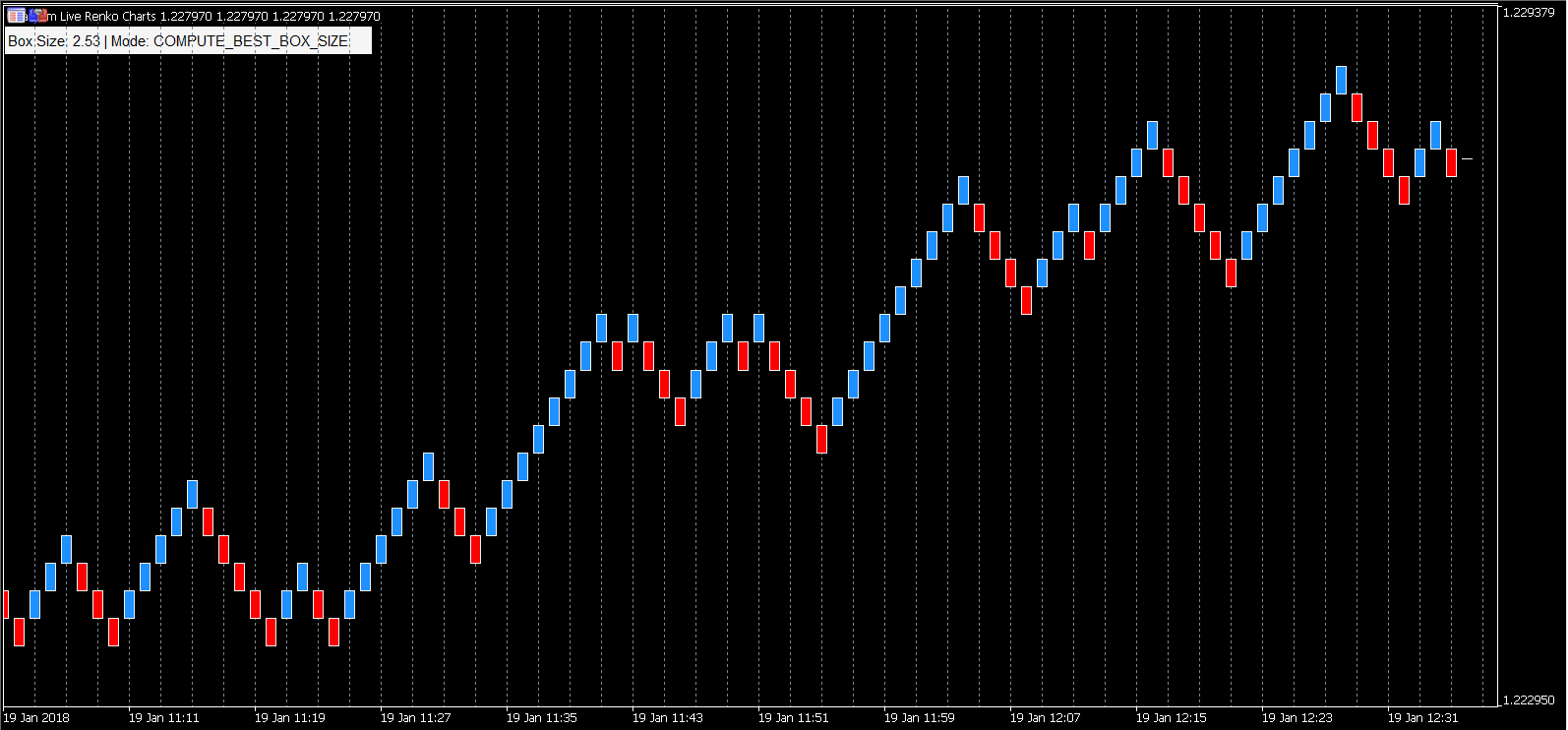1568x730 pixels.
Task: Select the 19 Jan 11:35 time label
Action: point(541,718)
